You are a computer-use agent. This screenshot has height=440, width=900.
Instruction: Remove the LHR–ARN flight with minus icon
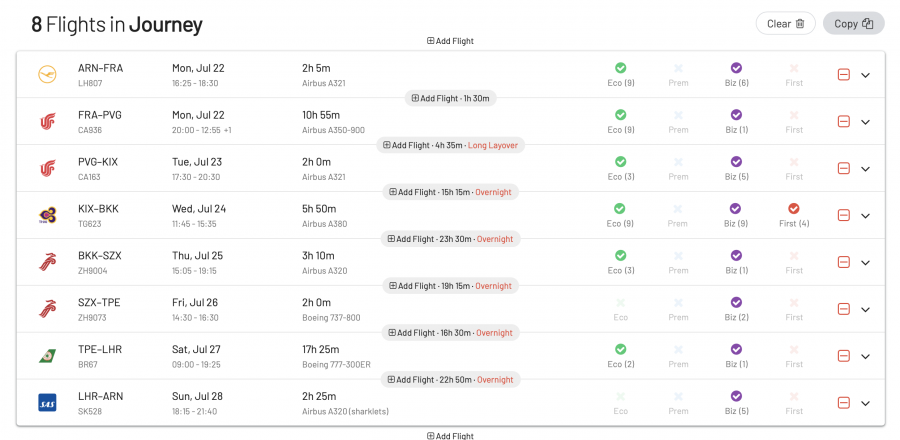[843, 403]
